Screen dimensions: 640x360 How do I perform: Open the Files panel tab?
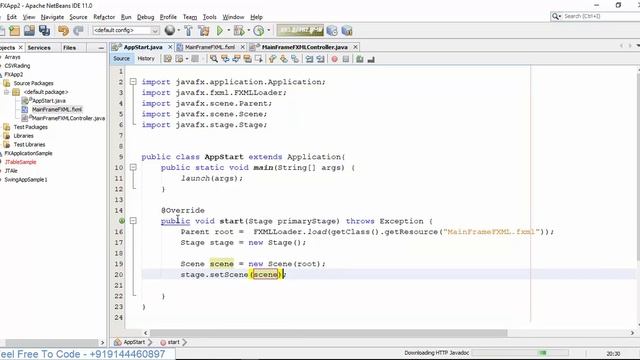(69, 48)
